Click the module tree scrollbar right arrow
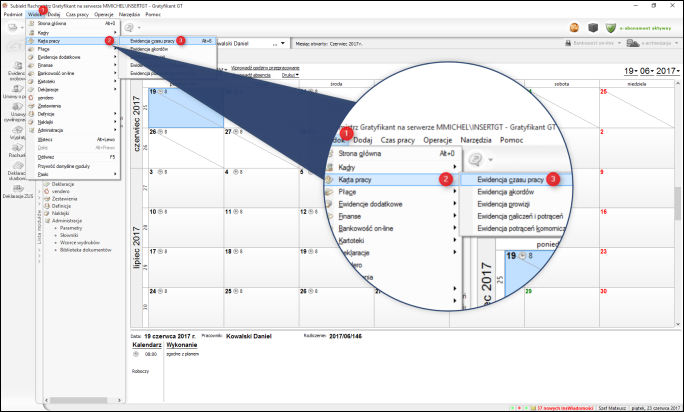This screenshot has height=412, width=684. (x=119, y=400)
